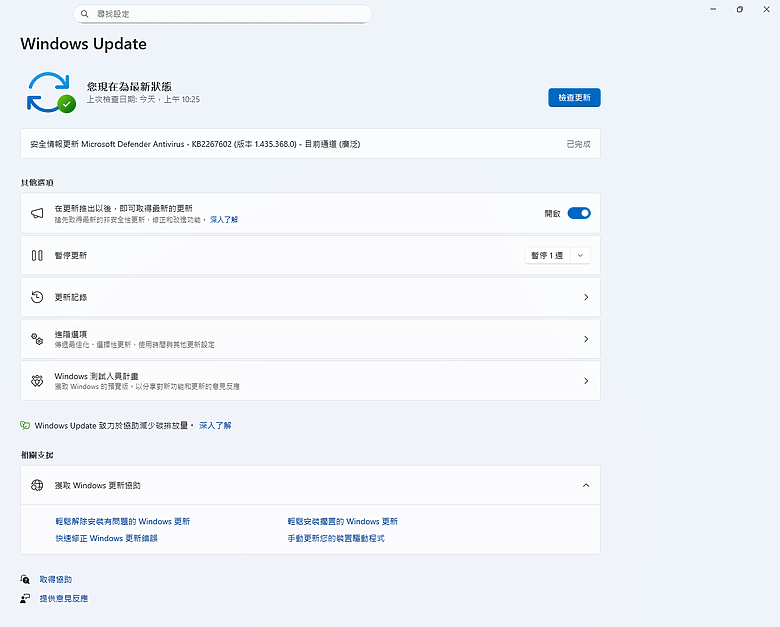Click the 開啟 toggle state label
The width and height of the screenshot is (780, 627).
click(x=552, y=213)
